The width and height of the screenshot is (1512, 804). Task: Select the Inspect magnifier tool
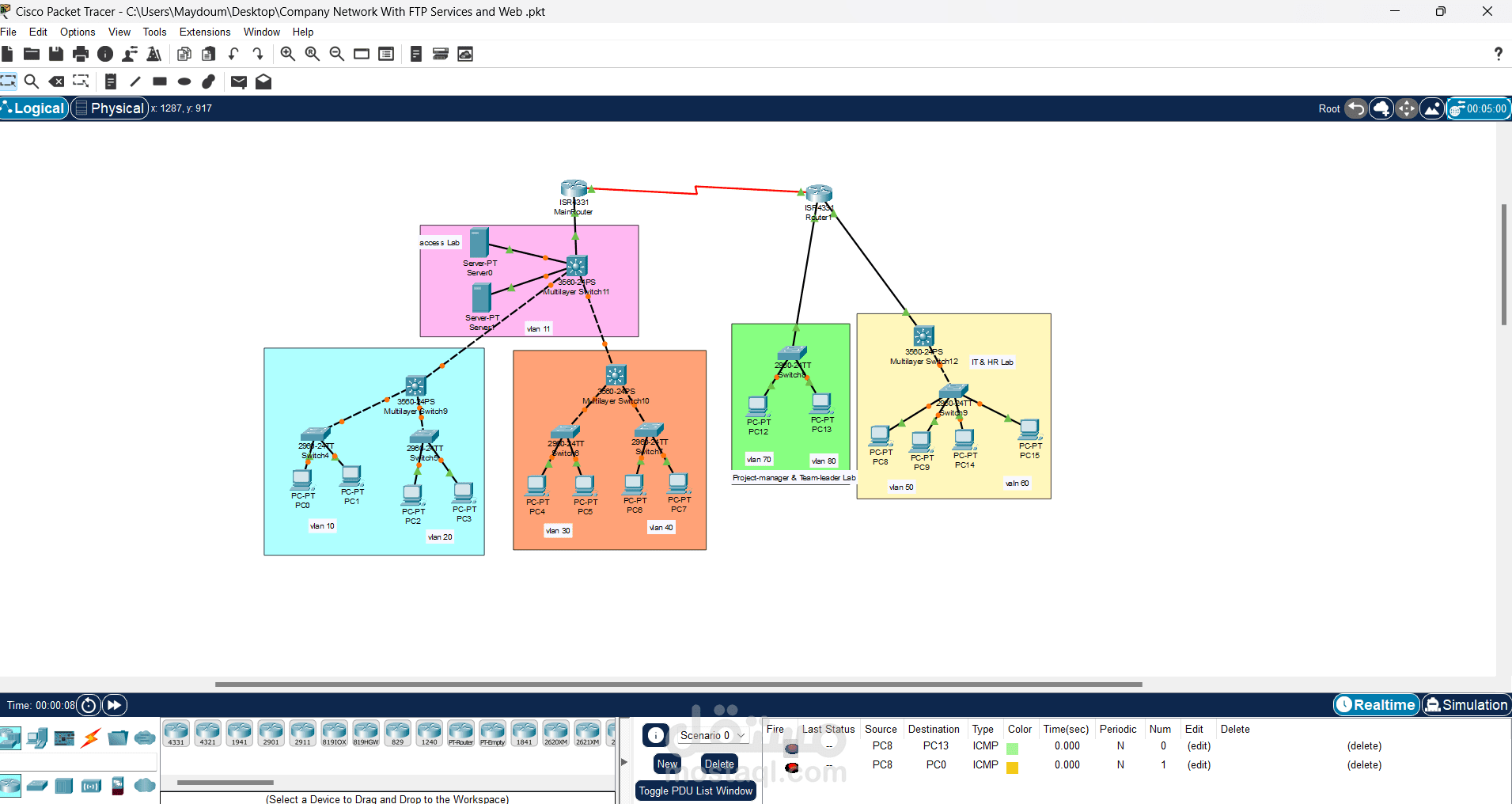32,82
